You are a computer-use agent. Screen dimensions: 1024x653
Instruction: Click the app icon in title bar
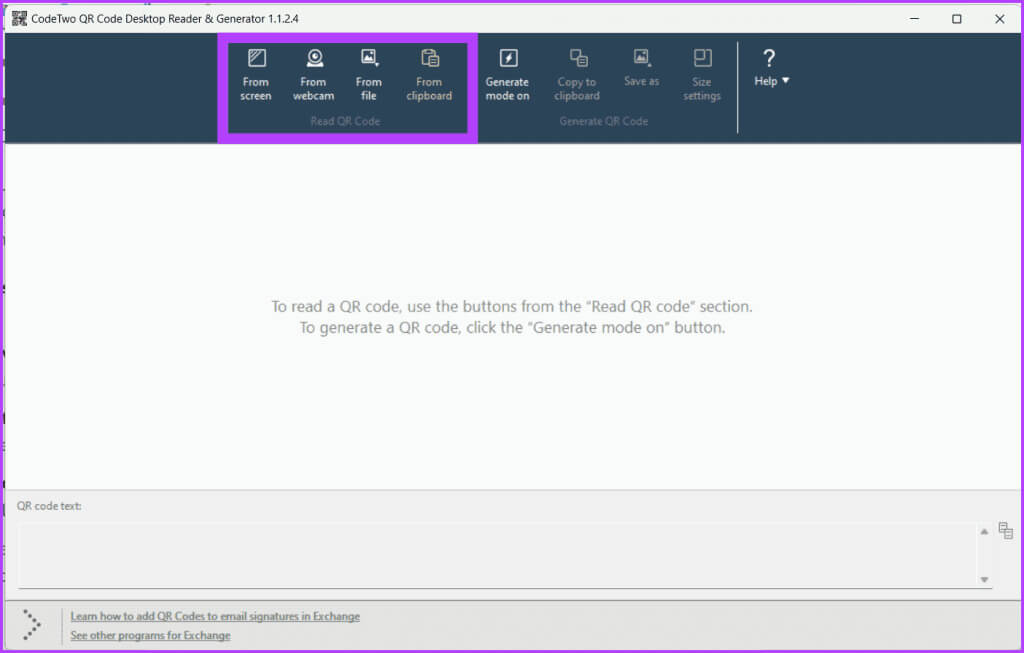coord(19,19)
